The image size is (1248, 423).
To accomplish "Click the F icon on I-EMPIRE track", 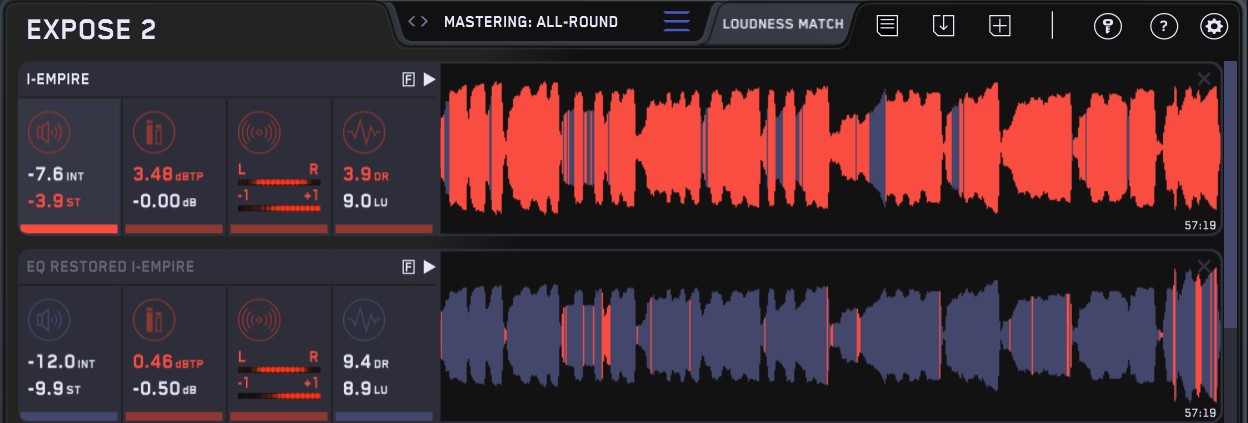I will (408, 80).
